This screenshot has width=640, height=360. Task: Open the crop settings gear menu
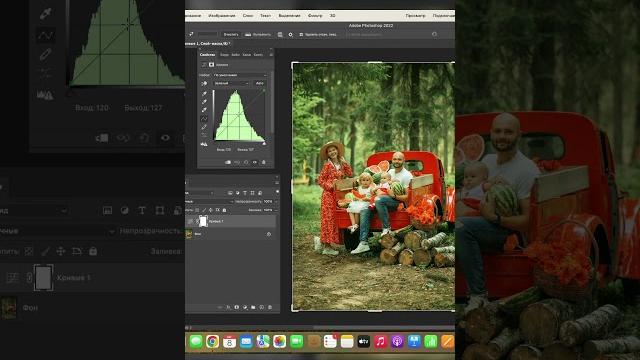pyautogui.click(x=291, y=35)
